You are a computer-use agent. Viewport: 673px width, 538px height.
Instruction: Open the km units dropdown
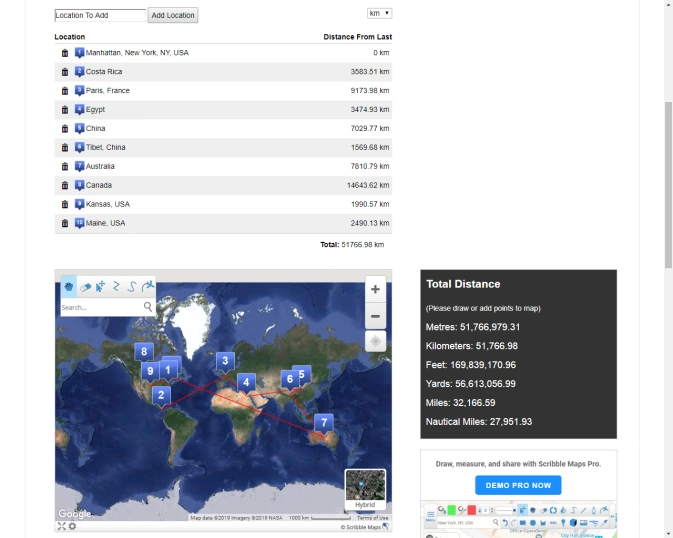[x=379, y=13]
